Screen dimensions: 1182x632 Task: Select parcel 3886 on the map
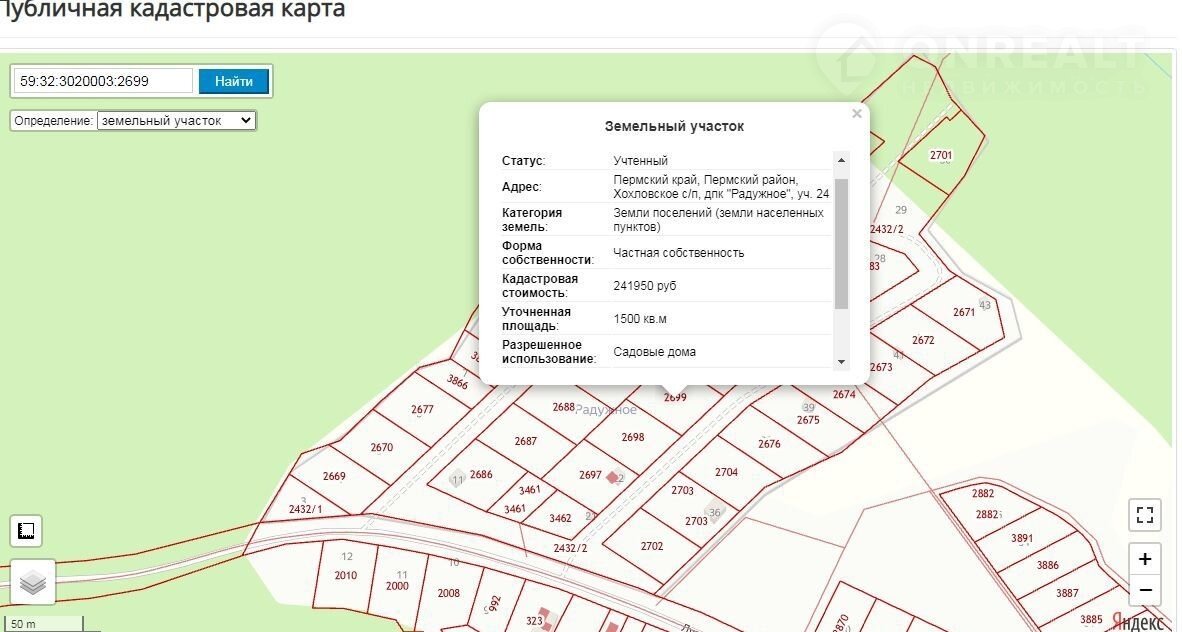(x=1047, y=565)
